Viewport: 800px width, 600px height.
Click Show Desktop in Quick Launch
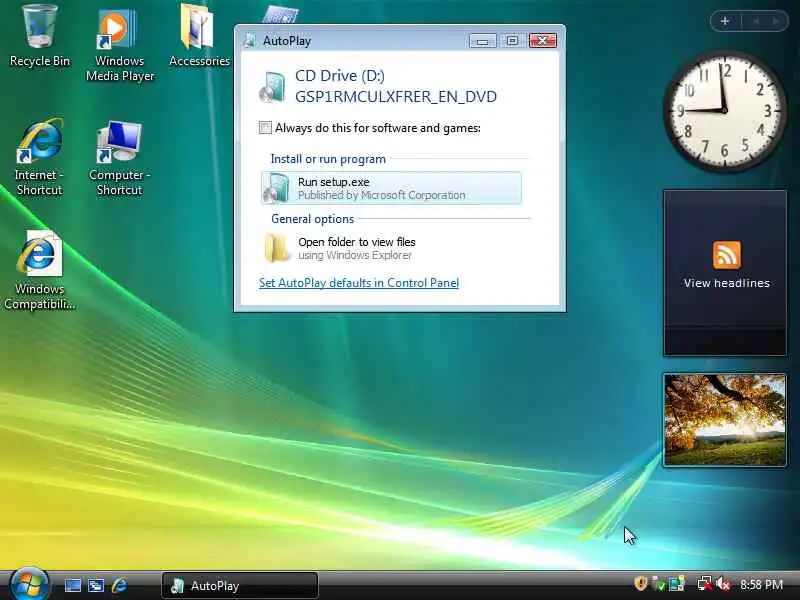(72, 585)
